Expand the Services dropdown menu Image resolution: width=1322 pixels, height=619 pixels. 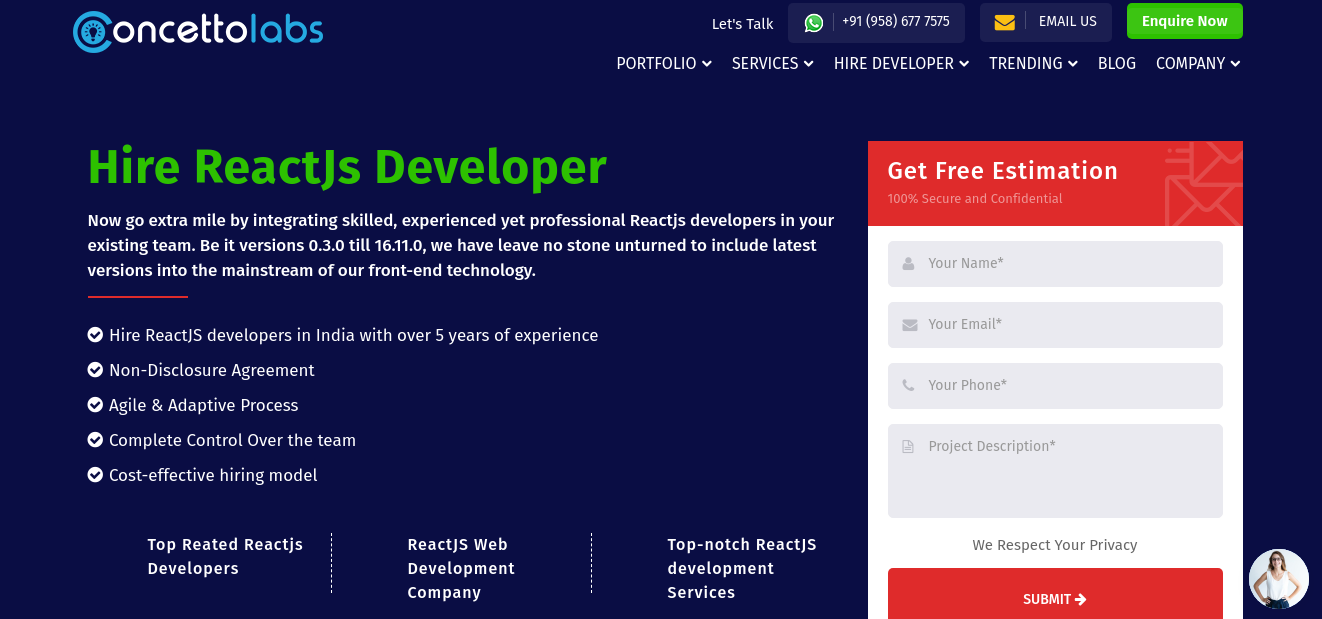coord(772,63)
